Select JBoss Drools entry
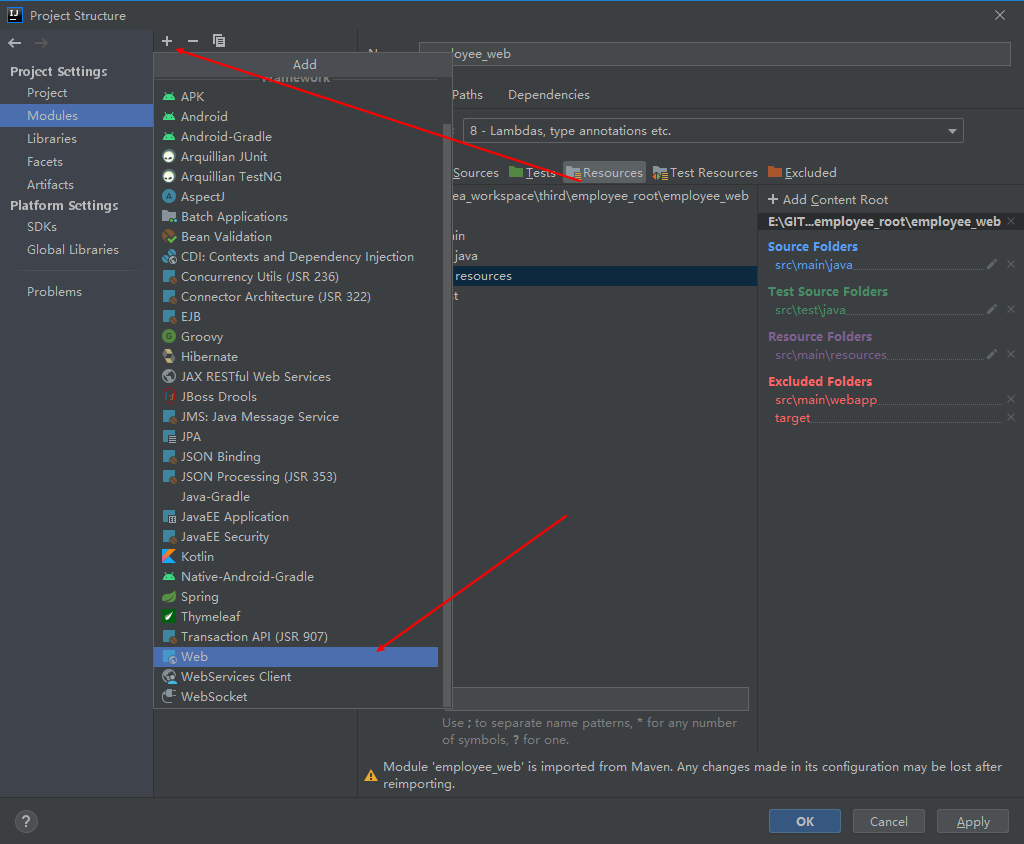This screenshot has height=844, width=1024. coord(296,397)
